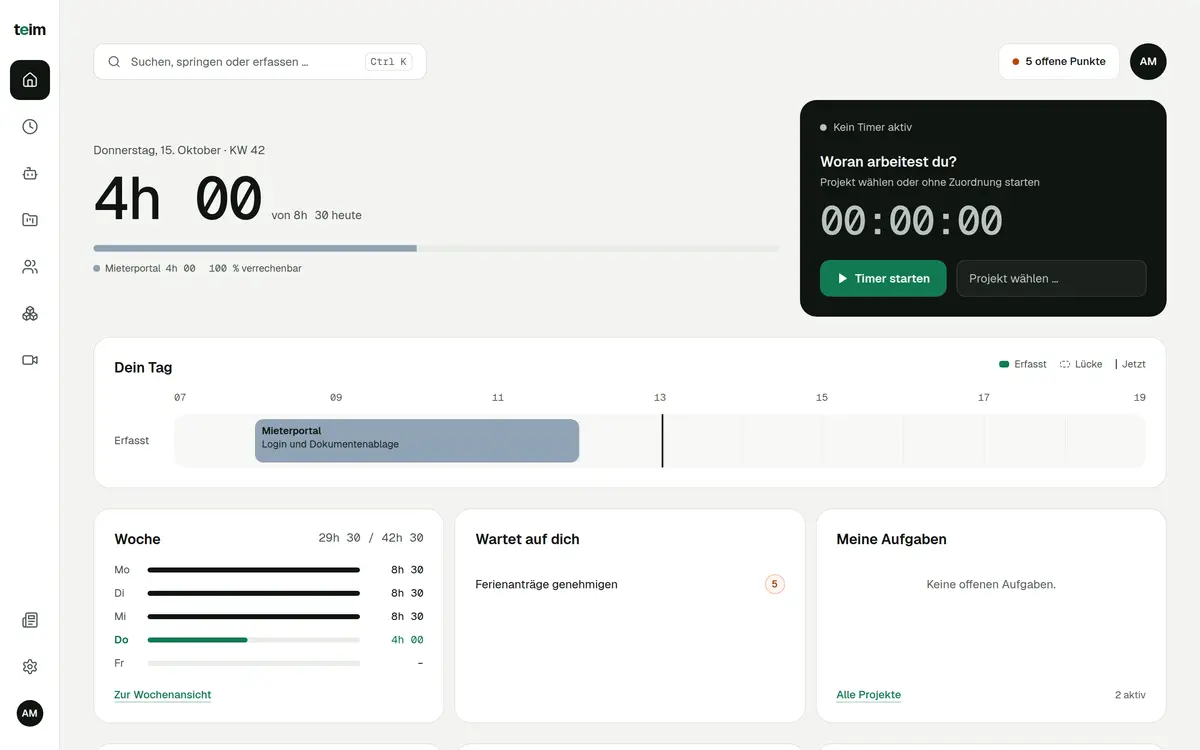Open the video camera sidebar icon
The width and height of the screenshot is (1200, 750).
30,360
